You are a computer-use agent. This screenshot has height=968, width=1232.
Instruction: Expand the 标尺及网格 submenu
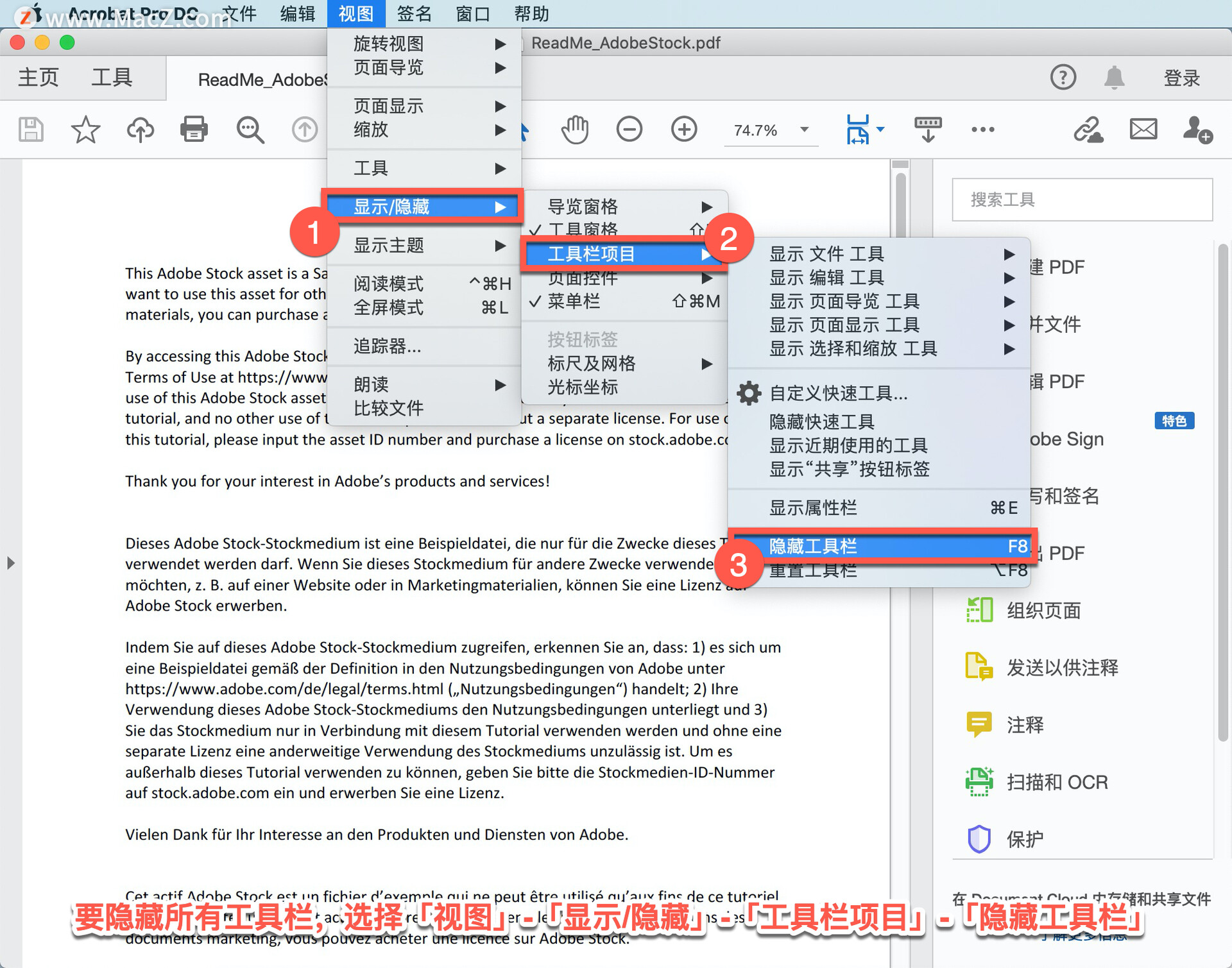coord(624,364)
